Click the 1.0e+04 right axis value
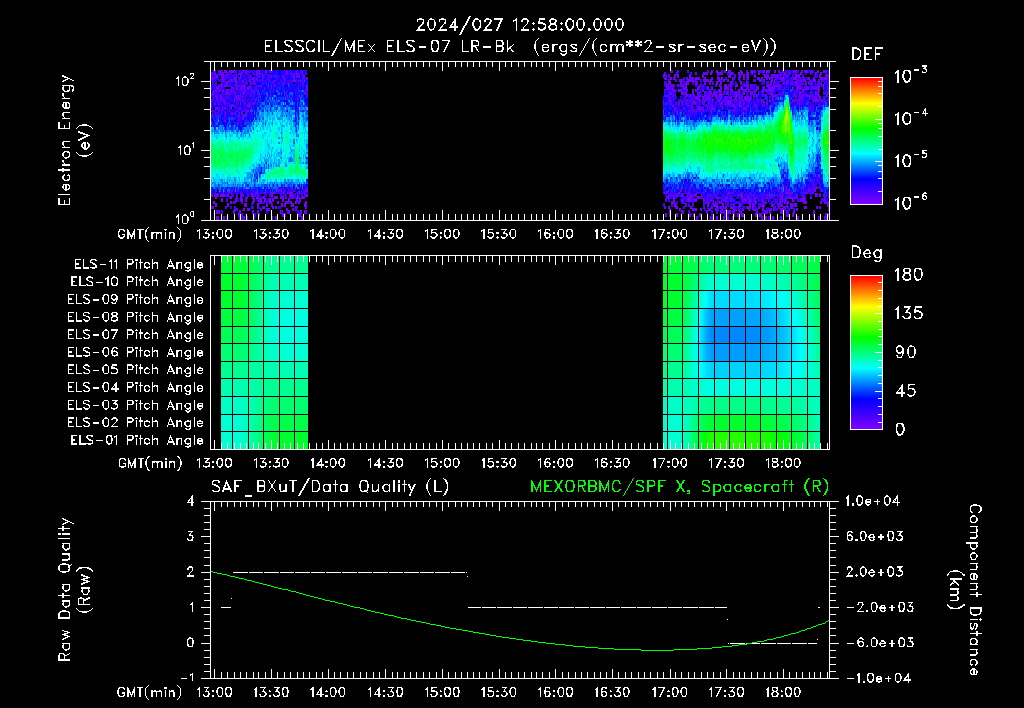 tap(873, 501)
